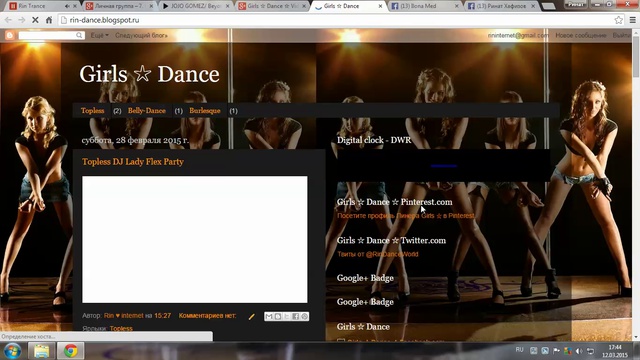The height and width of the screenshot is (360, 640).
Task: Edit post with the pencil icon
Action: [251, 316]
